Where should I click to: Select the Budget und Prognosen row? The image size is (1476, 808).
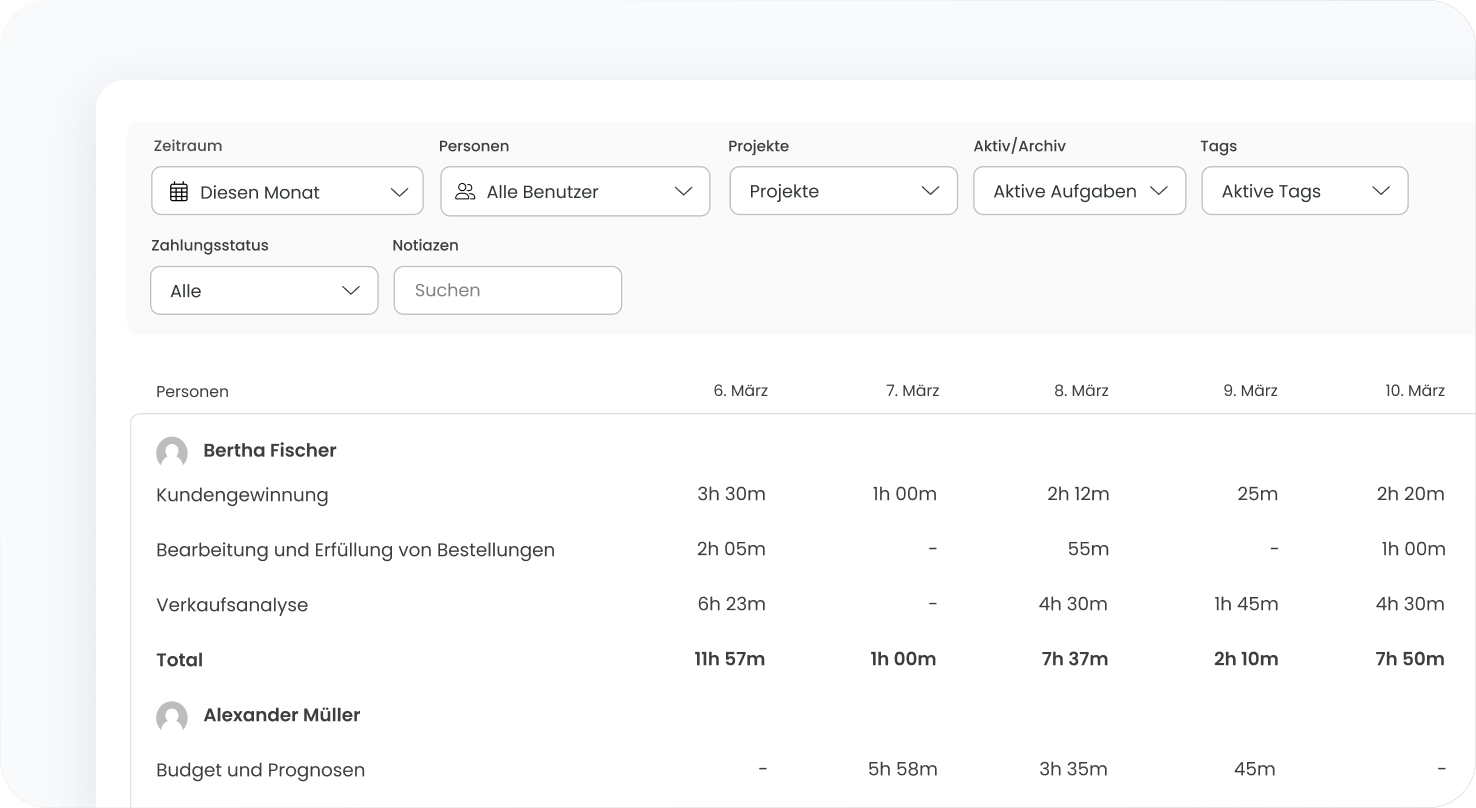[260, 770]
